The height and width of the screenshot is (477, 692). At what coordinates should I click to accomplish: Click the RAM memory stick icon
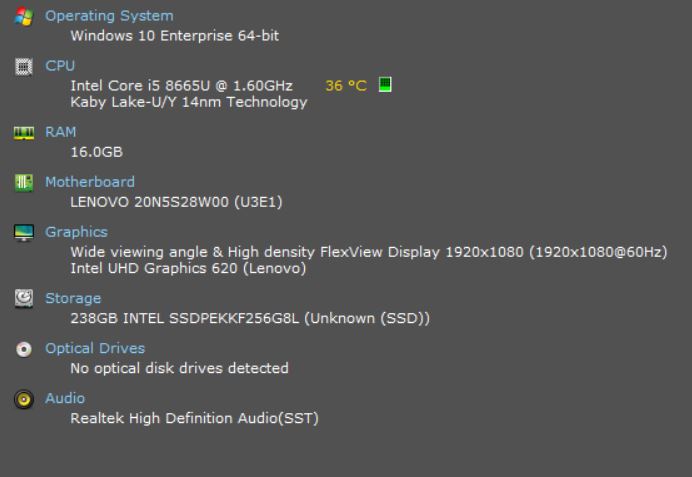[x=23, y=132]
